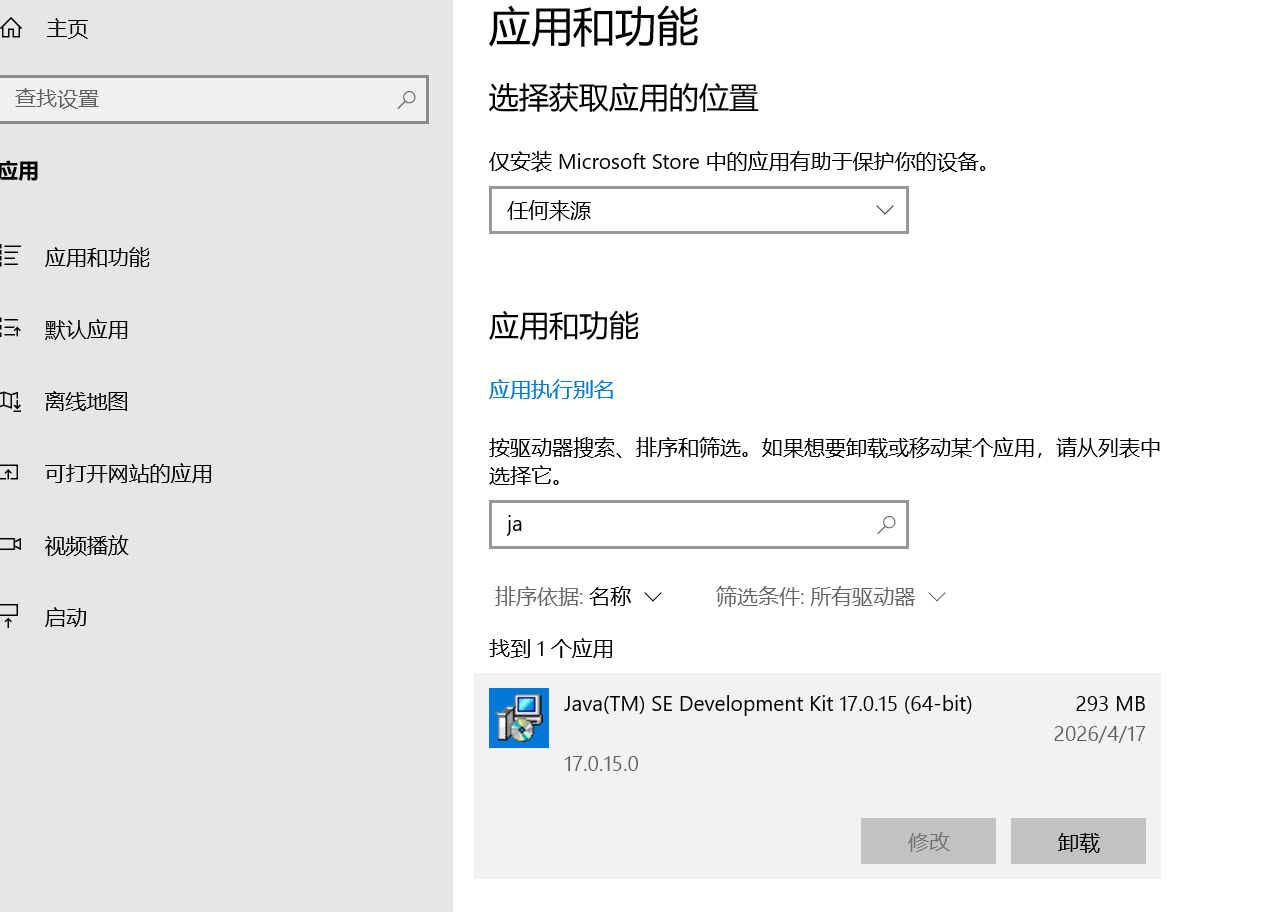1269x912 pixels.
Task: Click the Java installer icon
Action: pos(519,717)
